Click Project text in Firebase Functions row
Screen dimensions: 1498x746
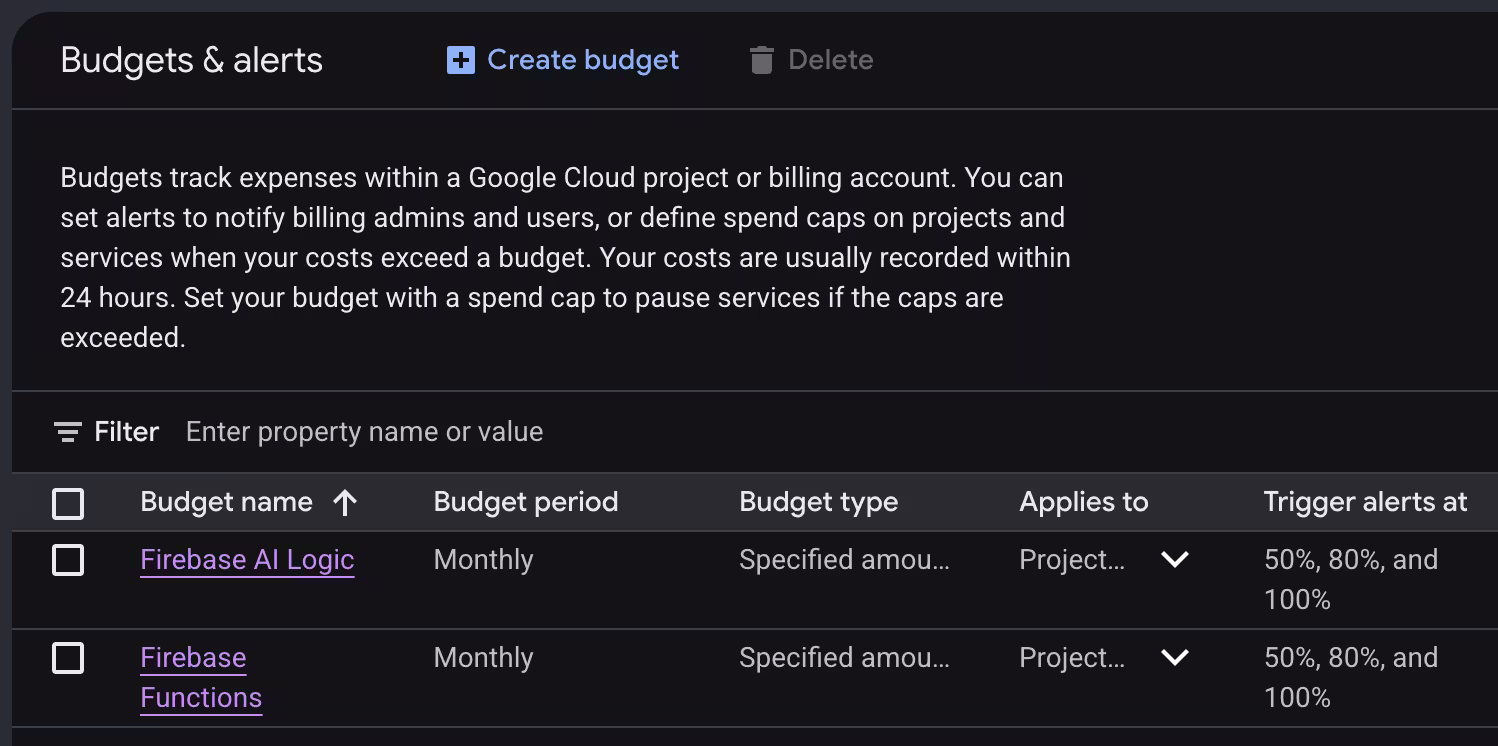point(1072,658)
